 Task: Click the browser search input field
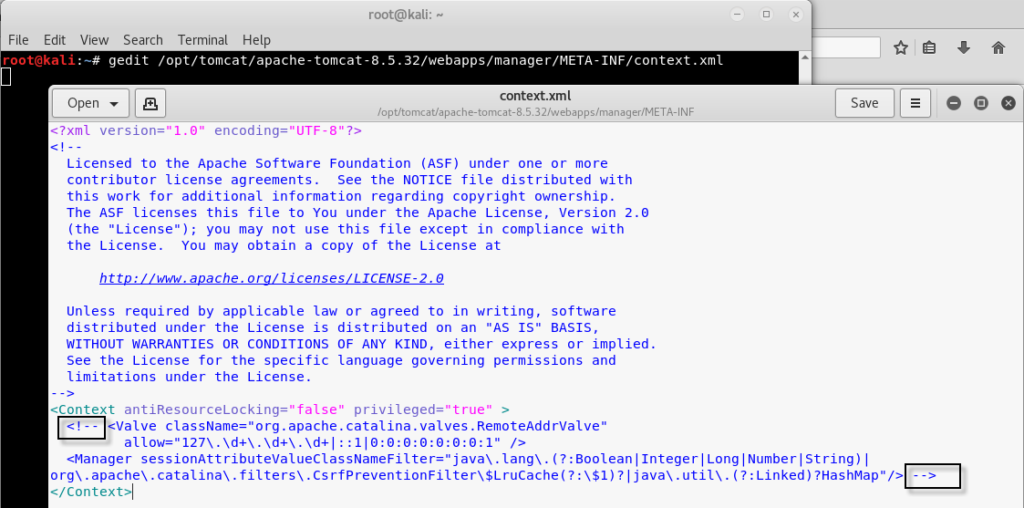[846, 48]
